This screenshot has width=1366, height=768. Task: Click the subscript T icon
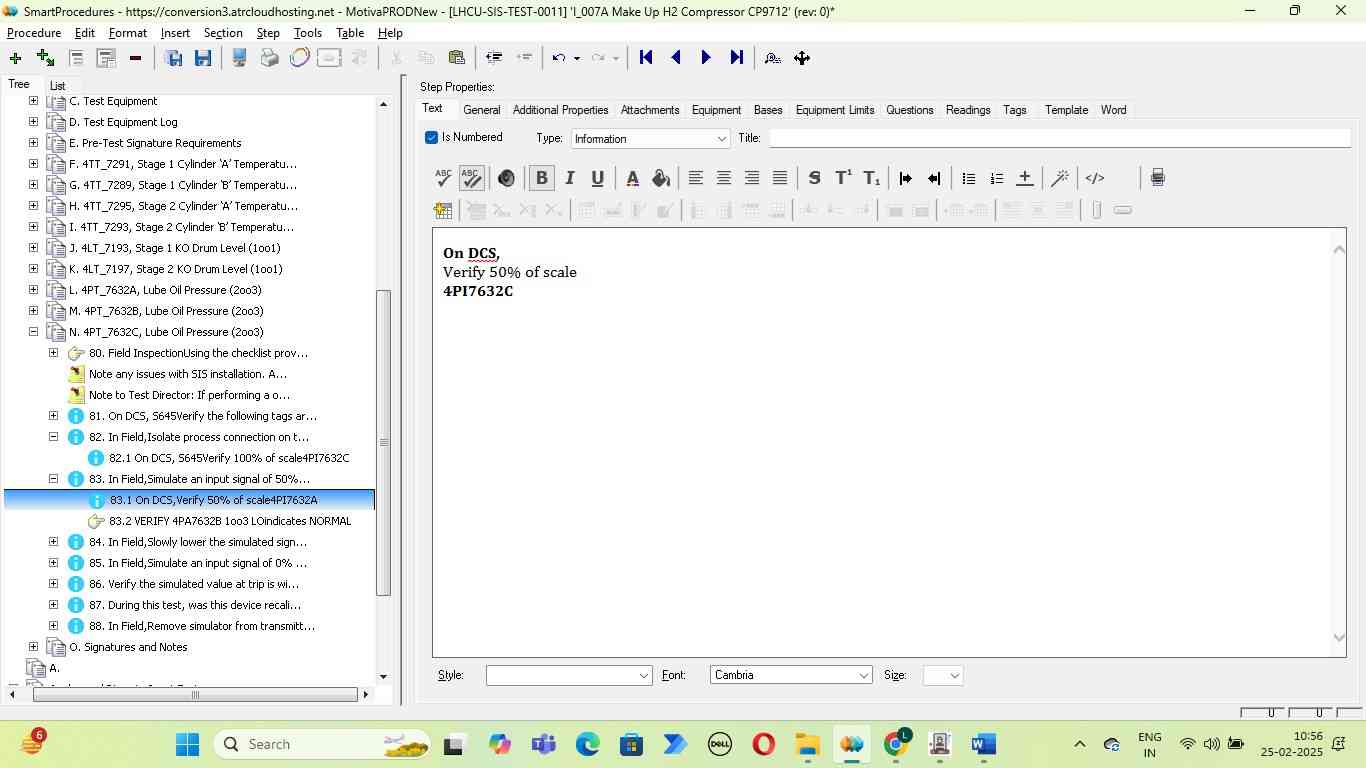pyautogui.click(x=871, y=178)
